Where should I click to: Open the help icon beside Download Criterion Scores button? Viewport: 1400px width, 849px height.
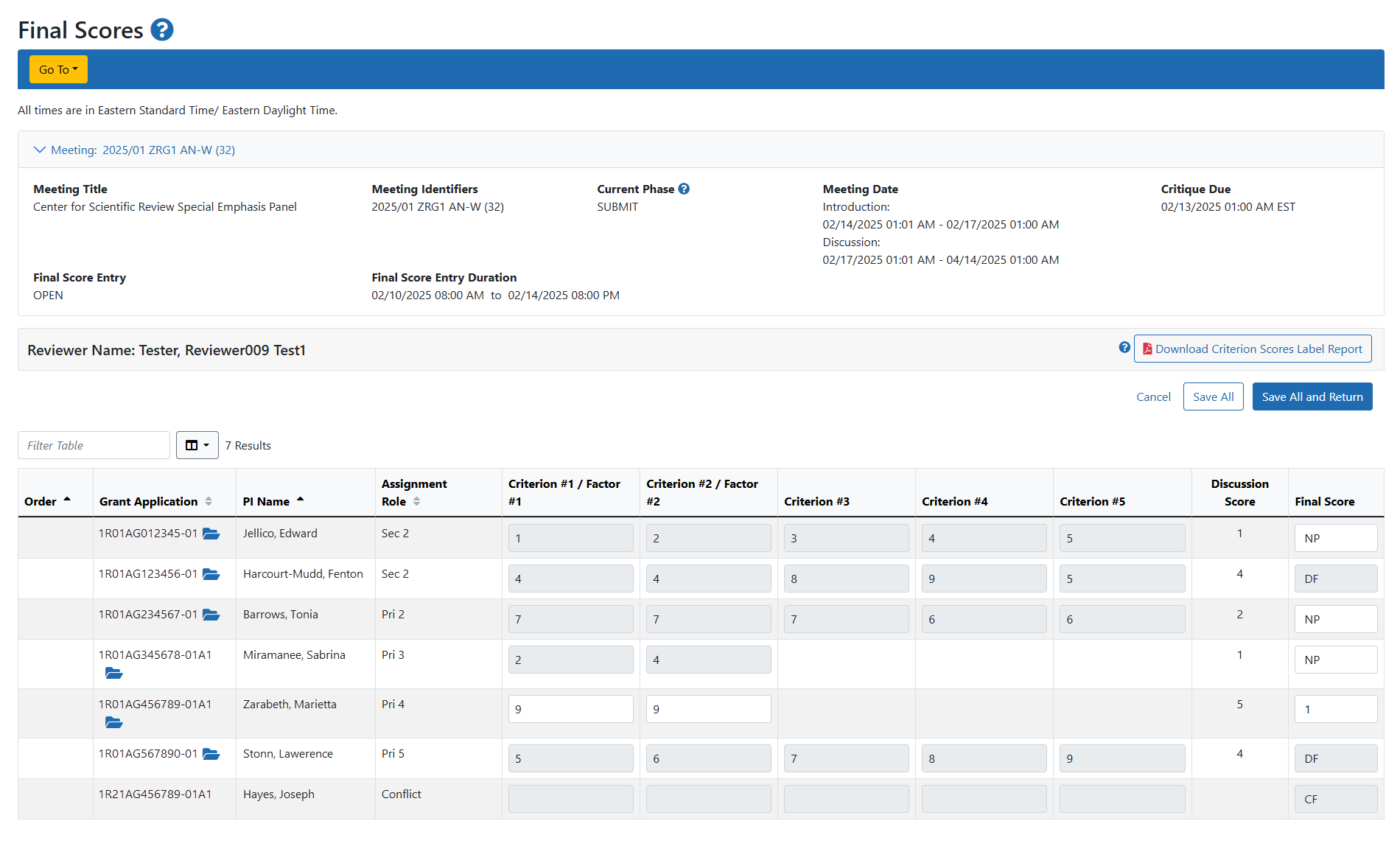click(x=1124, y=347)
